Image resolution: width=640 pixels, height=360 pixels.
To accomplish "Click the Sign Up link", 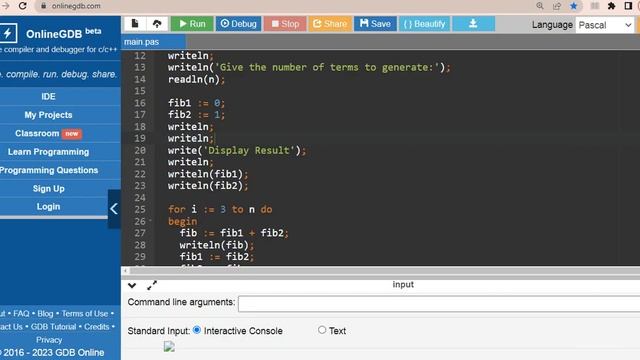I will tap(48, 189).
